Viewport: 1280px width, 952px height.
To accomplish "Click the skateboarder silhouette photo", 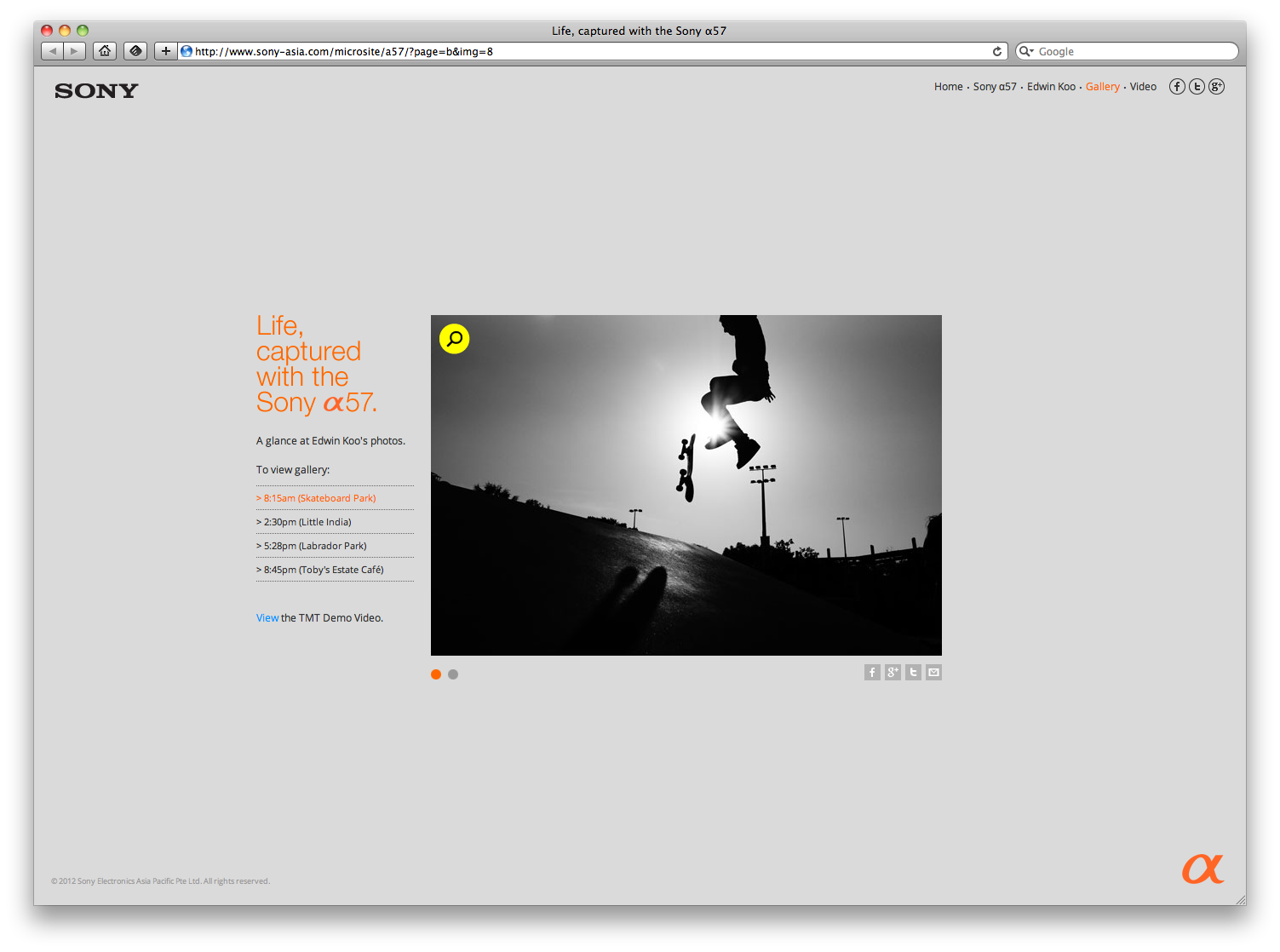I will (x=686, y=485).
